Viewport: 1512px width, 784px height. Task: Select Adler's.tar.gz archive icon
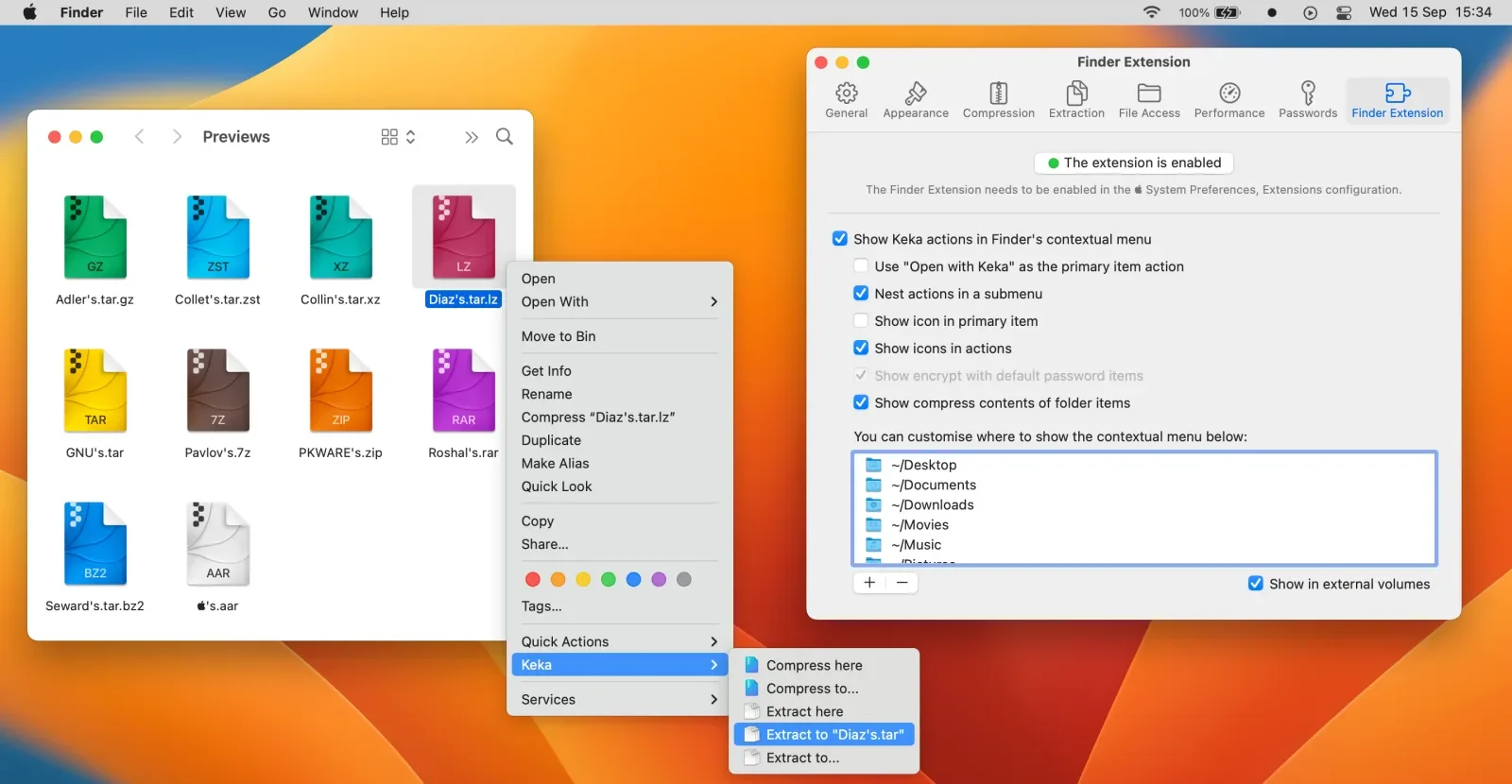(95, 237)
